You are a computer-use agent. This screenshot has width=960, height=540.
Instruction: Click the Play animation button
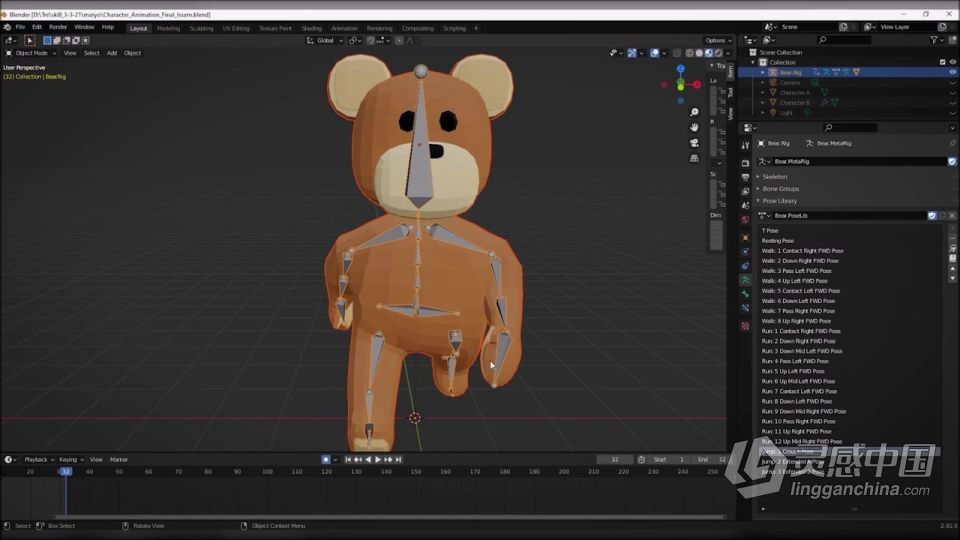click(x=378, y=459)
